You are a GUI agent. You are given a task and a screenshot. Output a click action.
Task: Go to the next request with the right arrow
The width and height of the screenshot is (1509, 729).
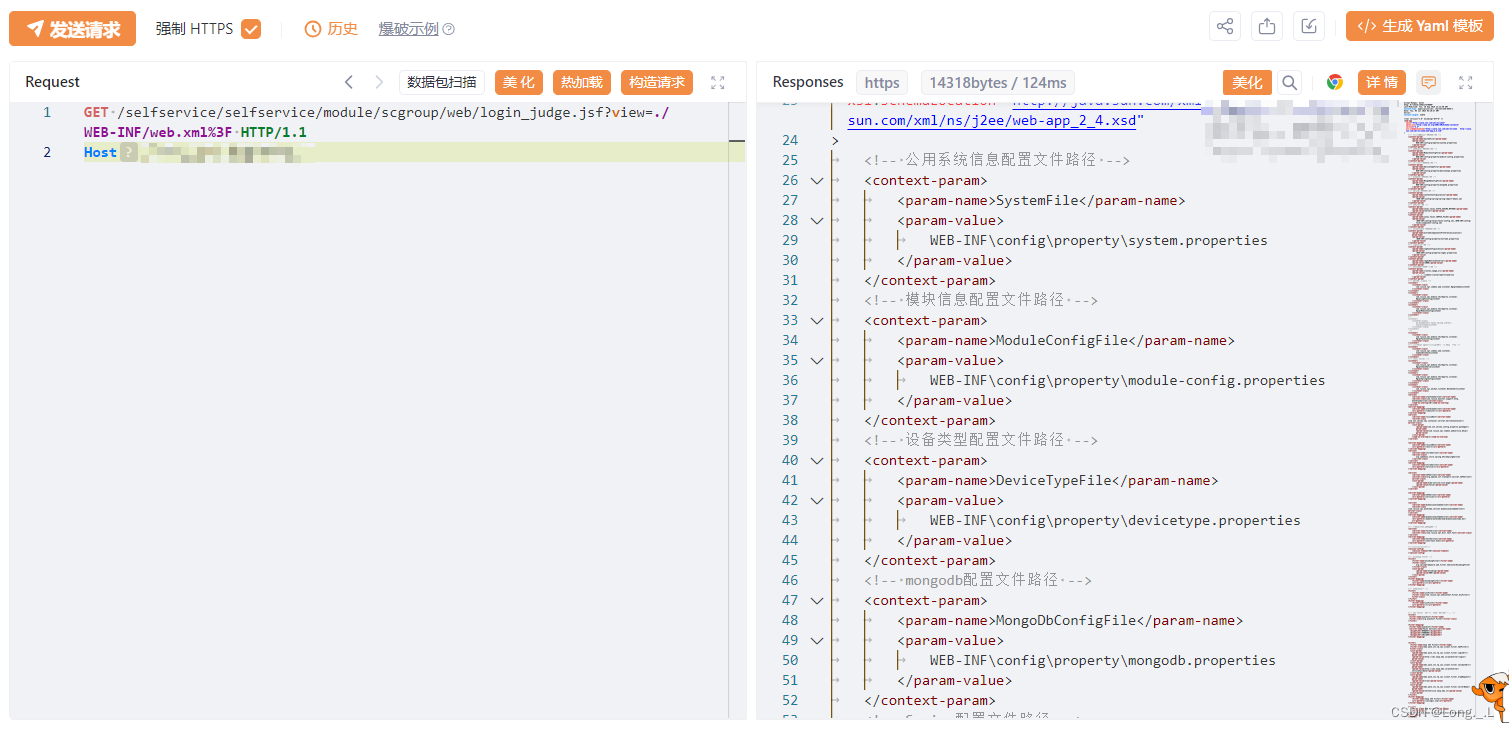tap(379, 82)
